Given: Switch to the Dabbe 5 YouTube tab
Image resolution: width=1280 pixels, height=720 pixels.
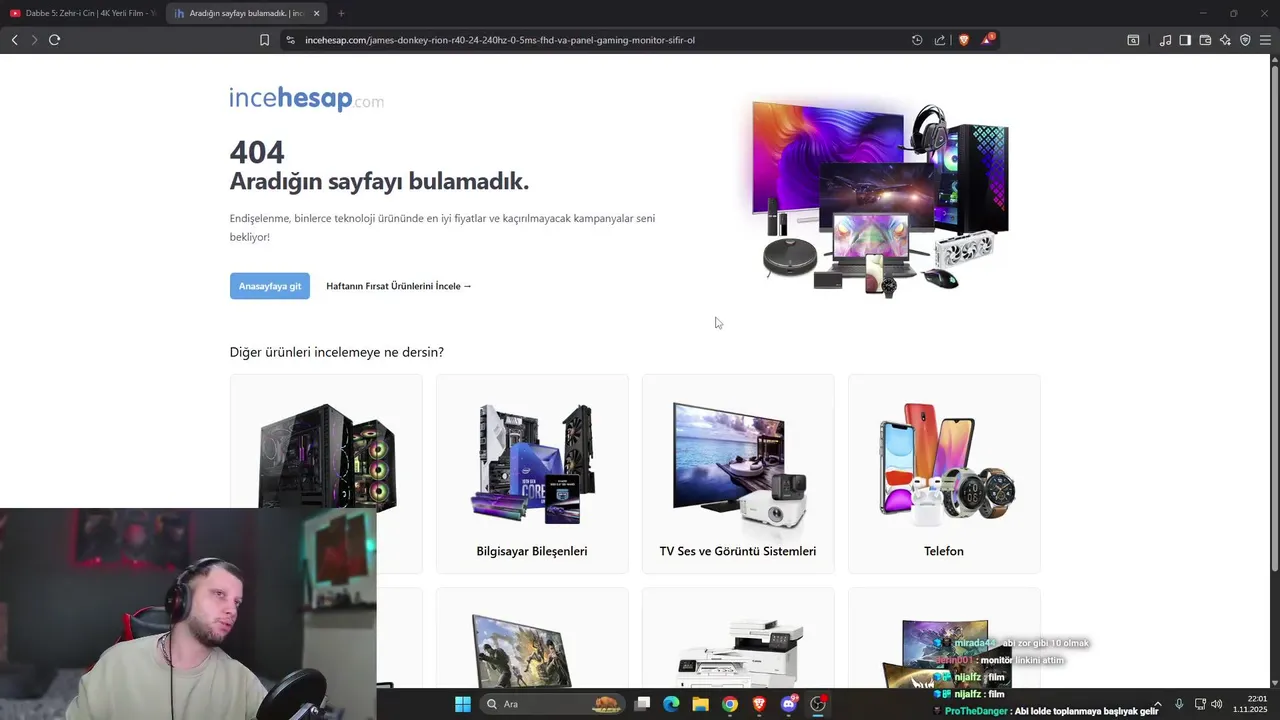Looking at the screenshot, I should click(83, 13).
